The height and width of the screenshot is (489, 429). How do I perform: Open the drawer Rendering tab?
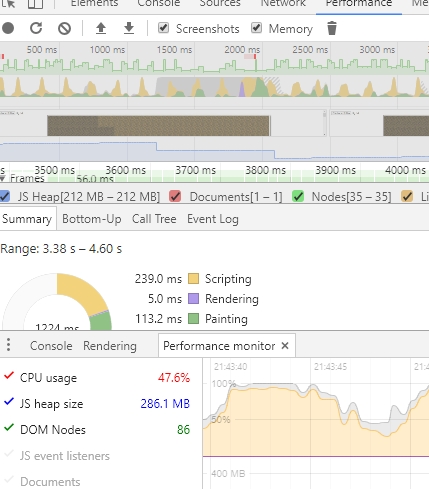(110, 346)
